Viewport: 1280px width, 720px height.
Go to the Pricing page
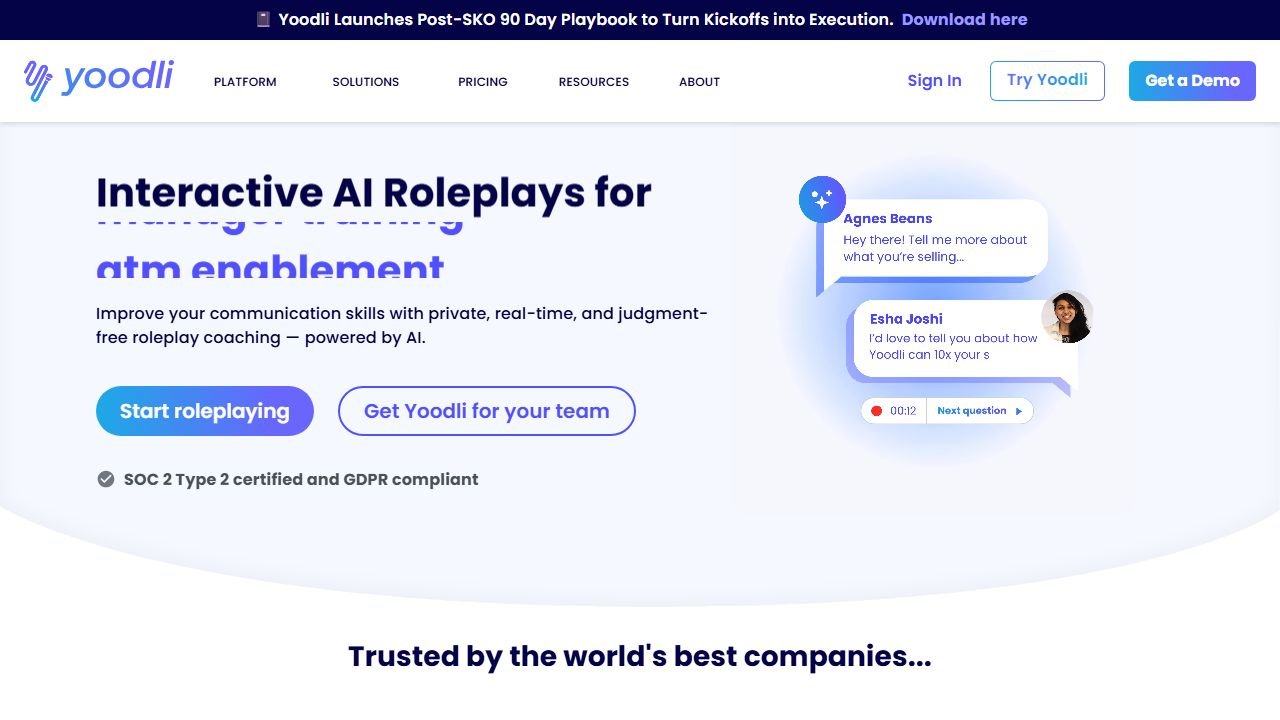point(483,82)
